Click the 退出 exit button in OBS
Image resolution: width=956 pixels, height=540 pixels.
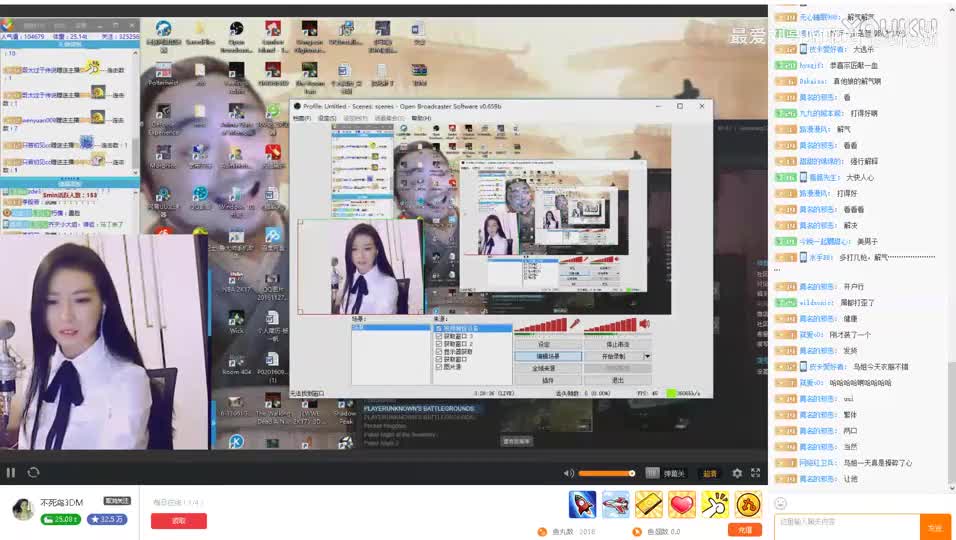(617, 380)
